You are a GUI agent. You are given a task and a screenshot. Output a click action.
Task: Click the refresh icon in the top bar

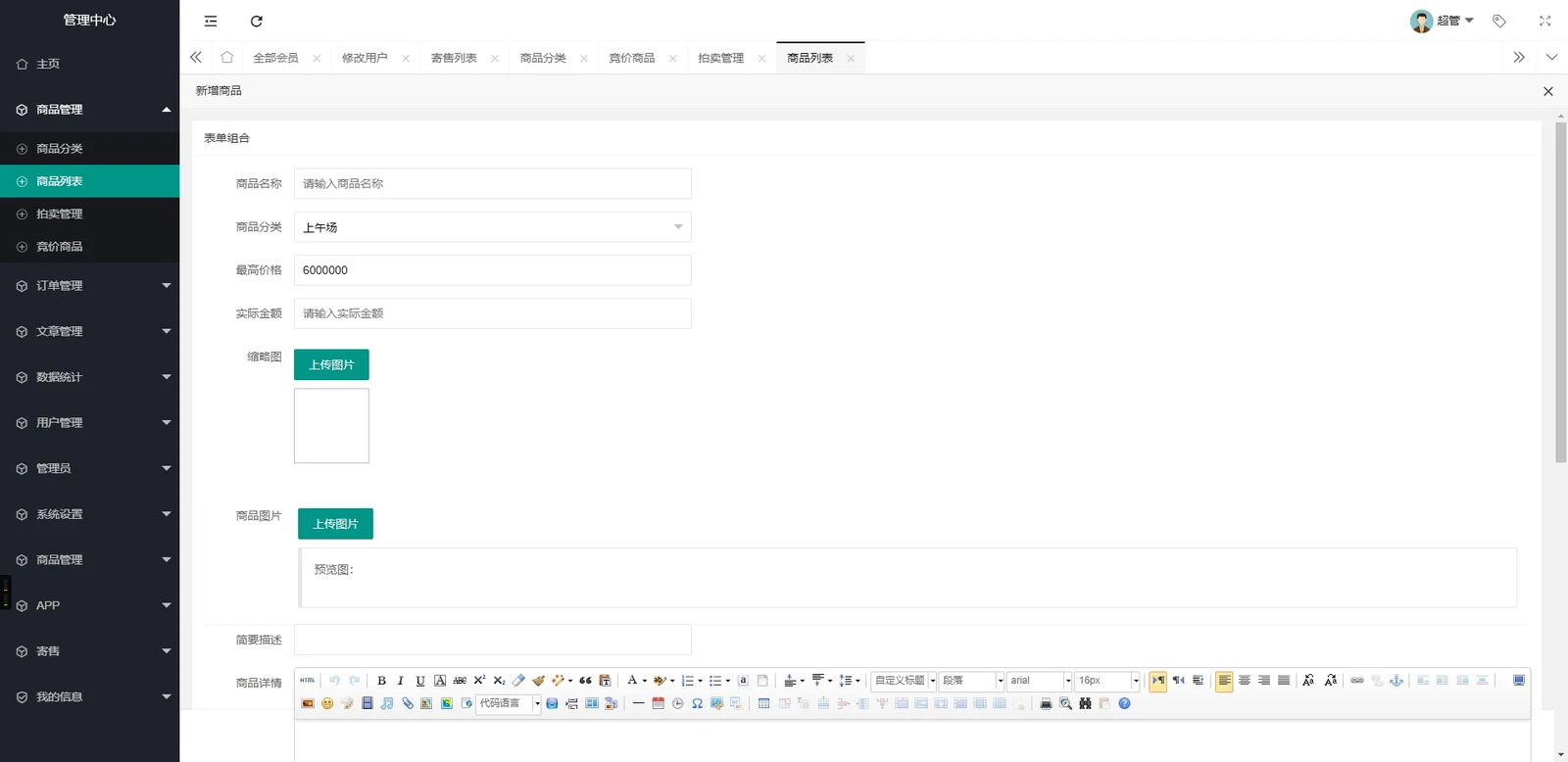pos(257,21)
